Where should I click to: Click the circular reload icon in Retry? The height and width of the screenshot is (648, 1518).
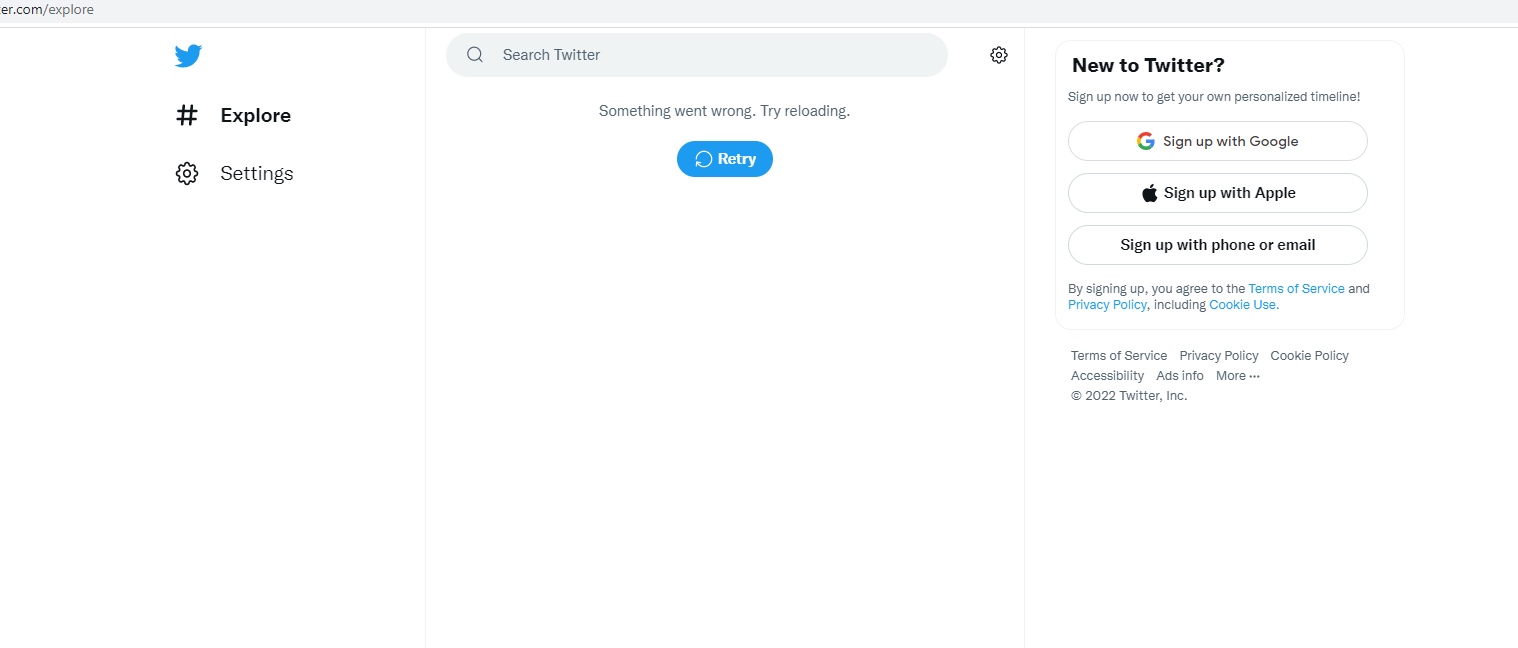click(704, 160)
